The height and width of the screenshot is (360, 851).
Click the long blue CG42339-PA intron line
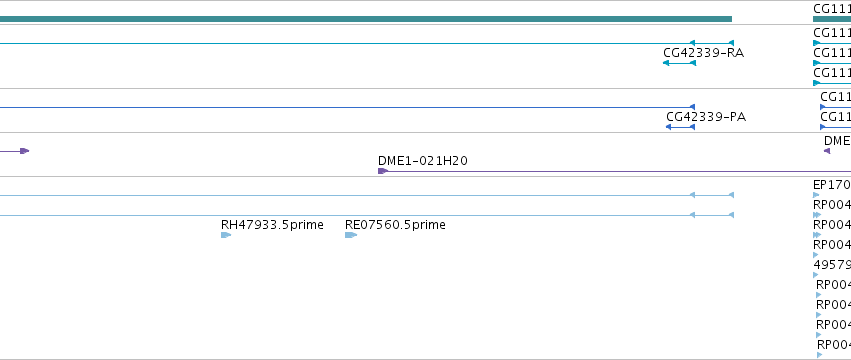pyautogui.click(x=345, y=108)
